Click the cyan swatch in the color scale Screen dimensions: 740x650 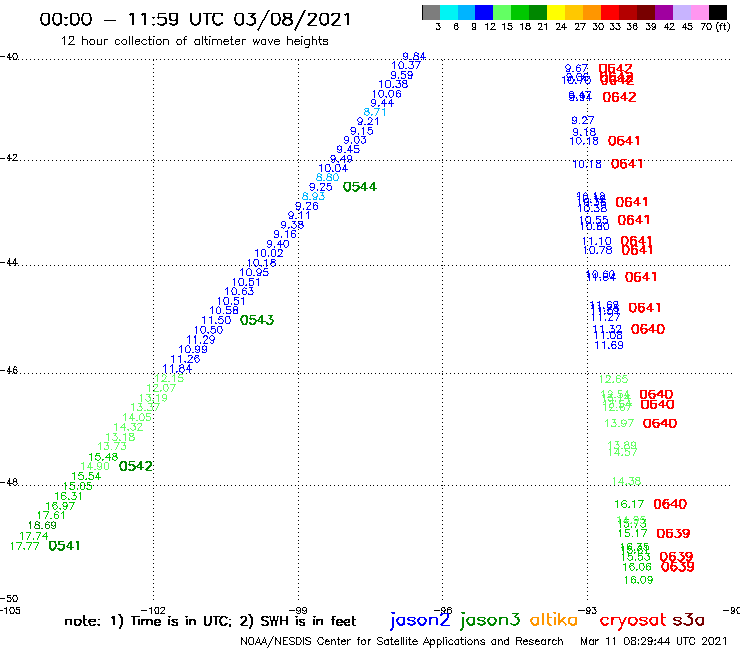[449, 12]
